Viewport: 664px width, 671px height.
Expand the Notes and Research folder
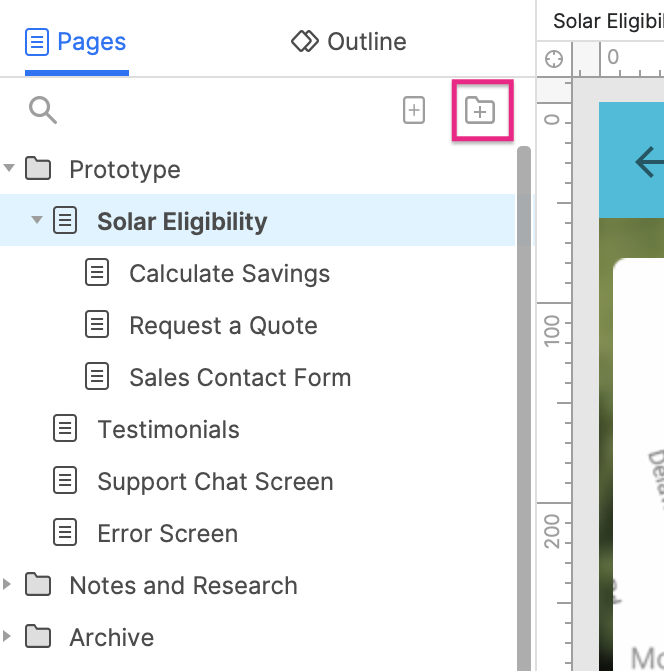[x=9, y=585]
